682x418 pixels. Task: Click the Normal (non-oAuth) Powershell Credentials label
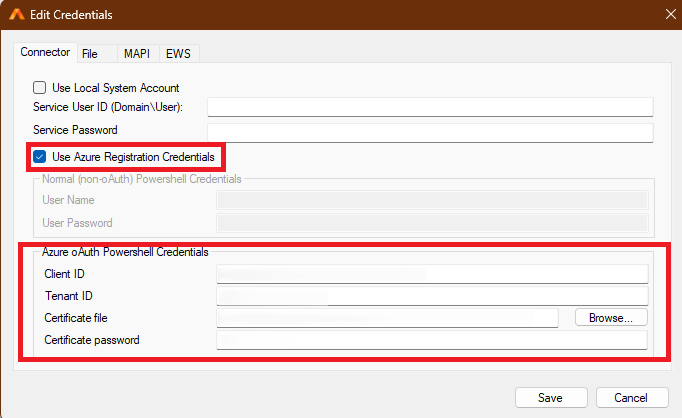[142, 179]
